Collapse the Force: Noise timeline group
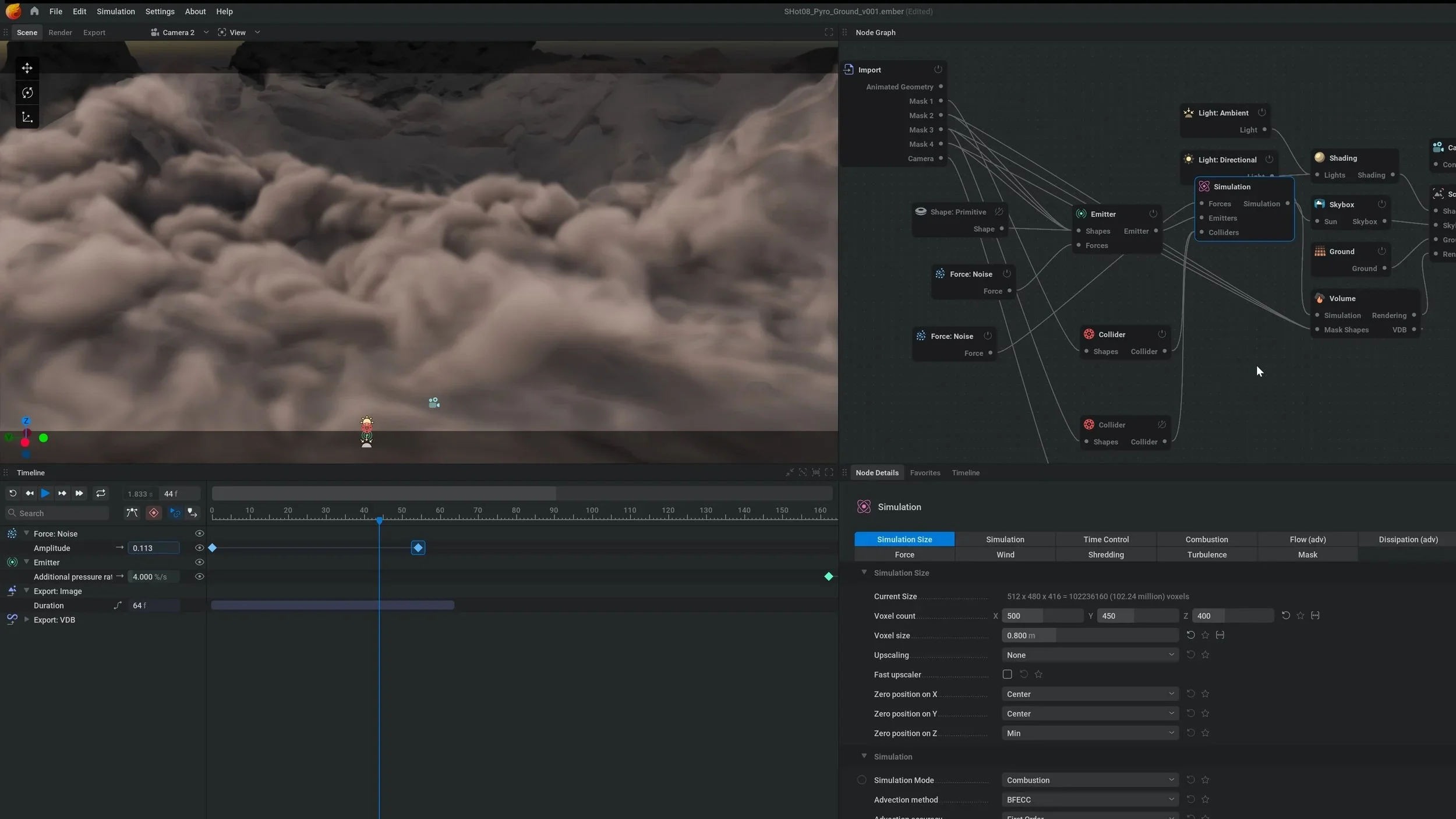 tap(26, 533)
